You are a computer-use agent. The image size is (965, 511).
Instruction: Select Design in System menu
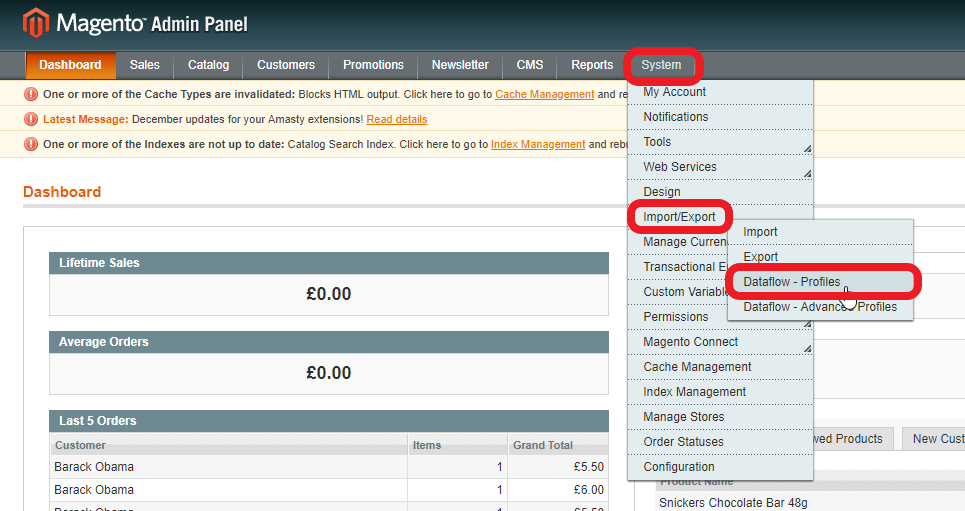pyautogui.click(x=720, y=192)
